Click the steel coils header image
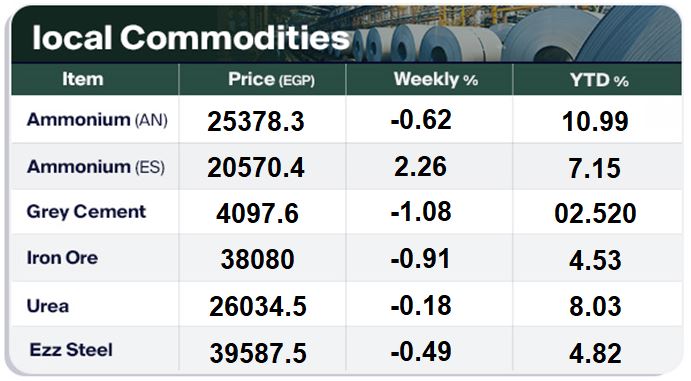The width and height of the screenshot is (691, 381). [x=516, y=34]
